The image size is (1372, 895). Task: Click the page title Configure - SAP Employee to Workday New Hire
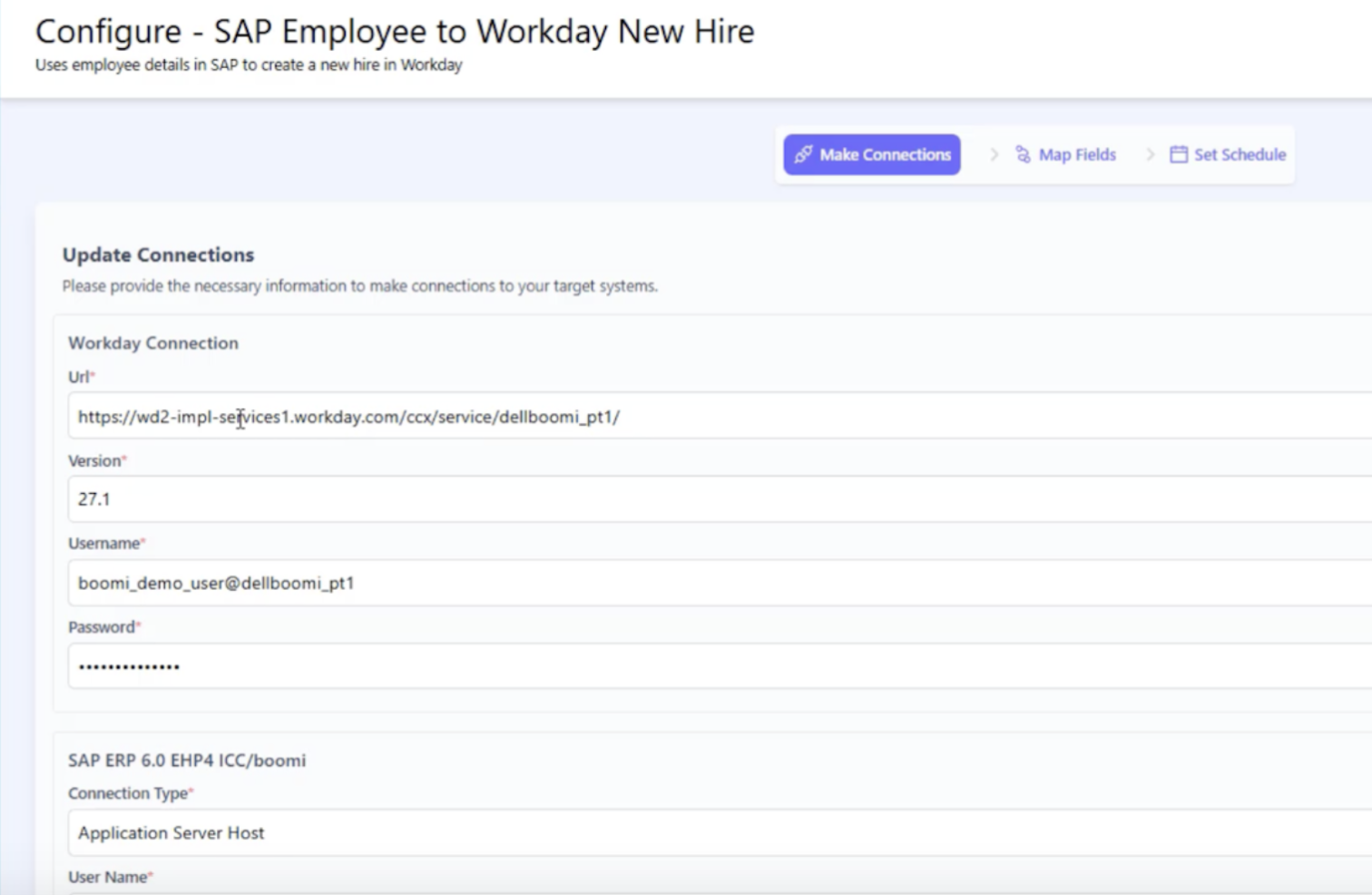[x=395, y=32]
